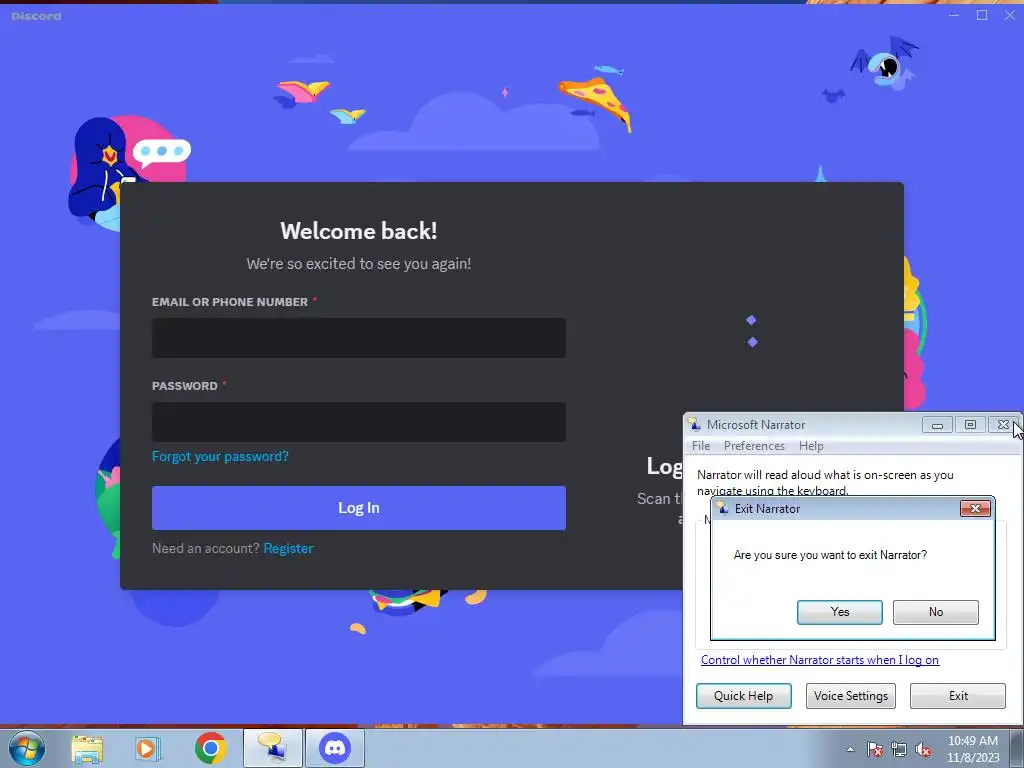Minimize the Discord window
The width and height of the screenshot is (1024, 768).
[953, 15]
